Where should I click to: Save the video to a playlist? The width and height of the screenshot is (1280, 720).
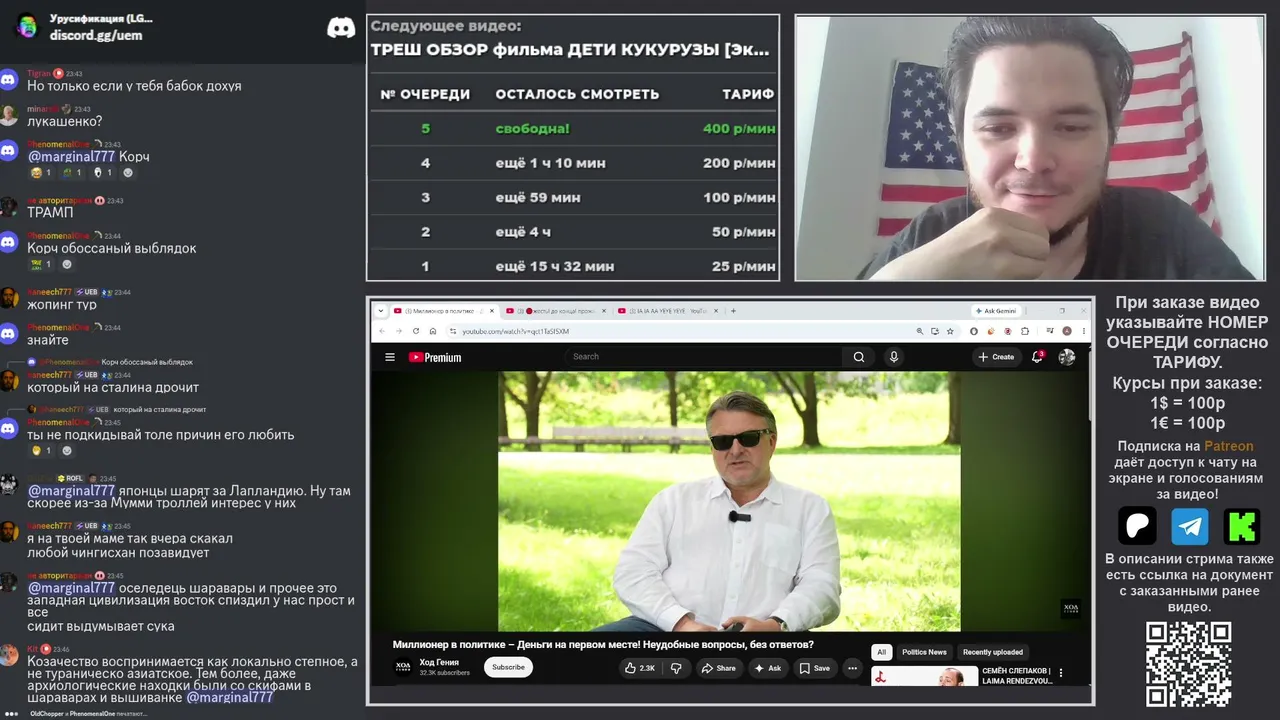(x=815, y=668)
